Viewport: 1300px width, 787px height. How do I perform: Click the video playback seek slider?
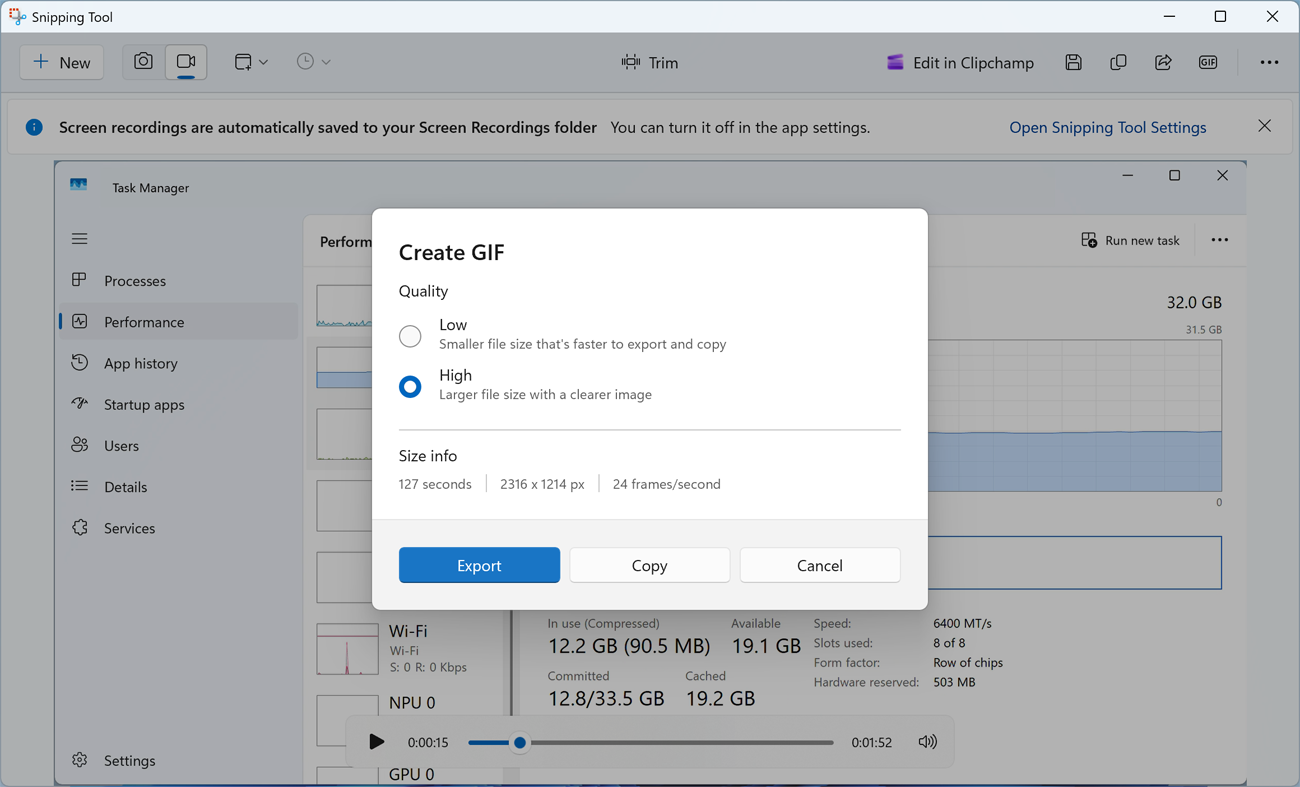point(650,743)
